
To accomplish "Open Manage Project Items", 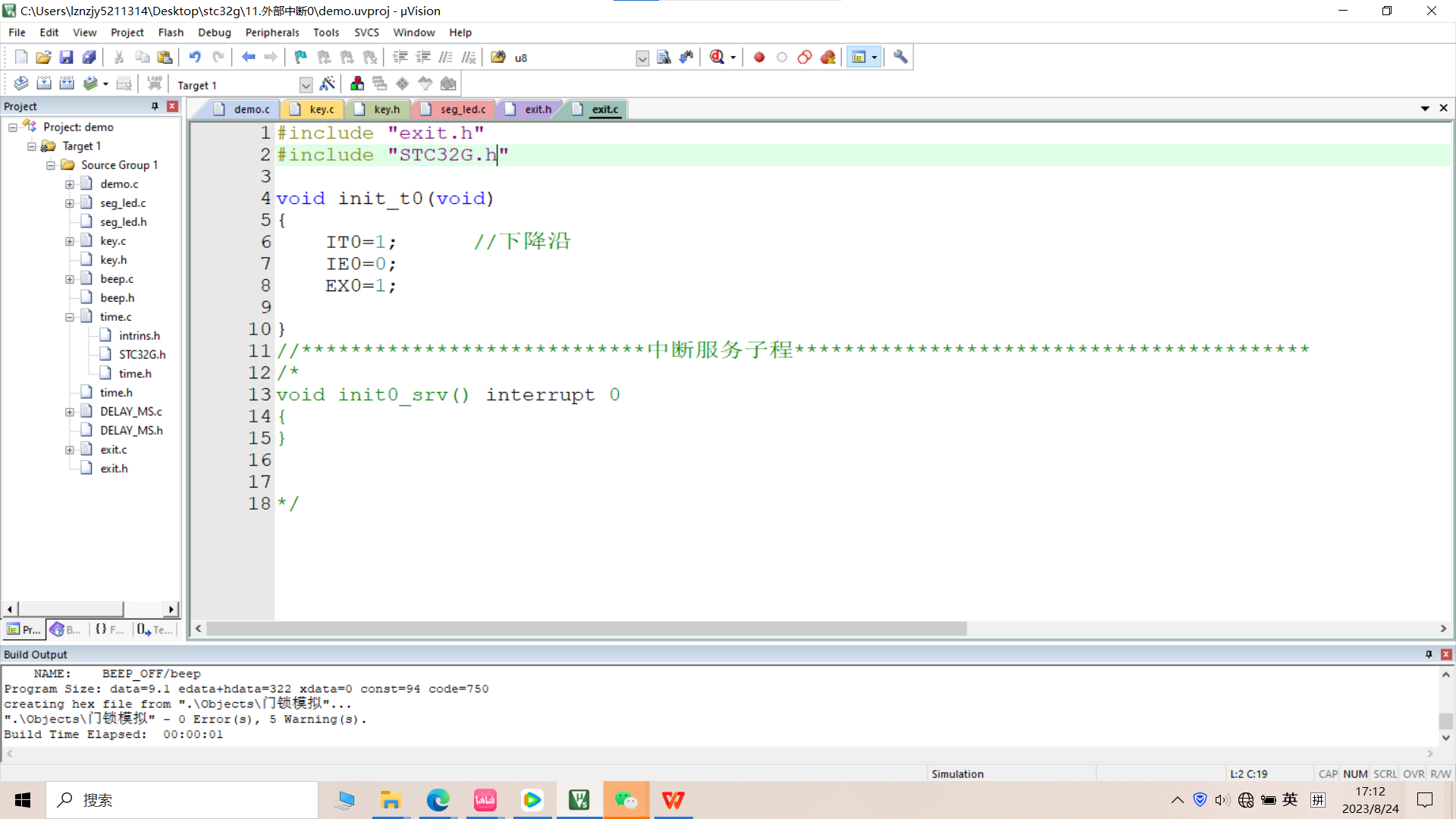I will [357, 83].
